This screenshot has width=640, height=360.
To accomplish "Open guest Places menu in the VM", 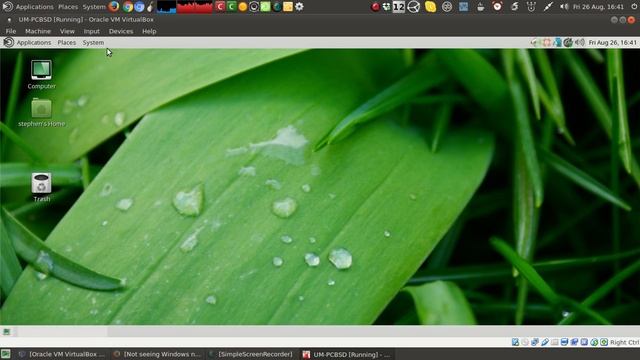I will coord(67,42).
